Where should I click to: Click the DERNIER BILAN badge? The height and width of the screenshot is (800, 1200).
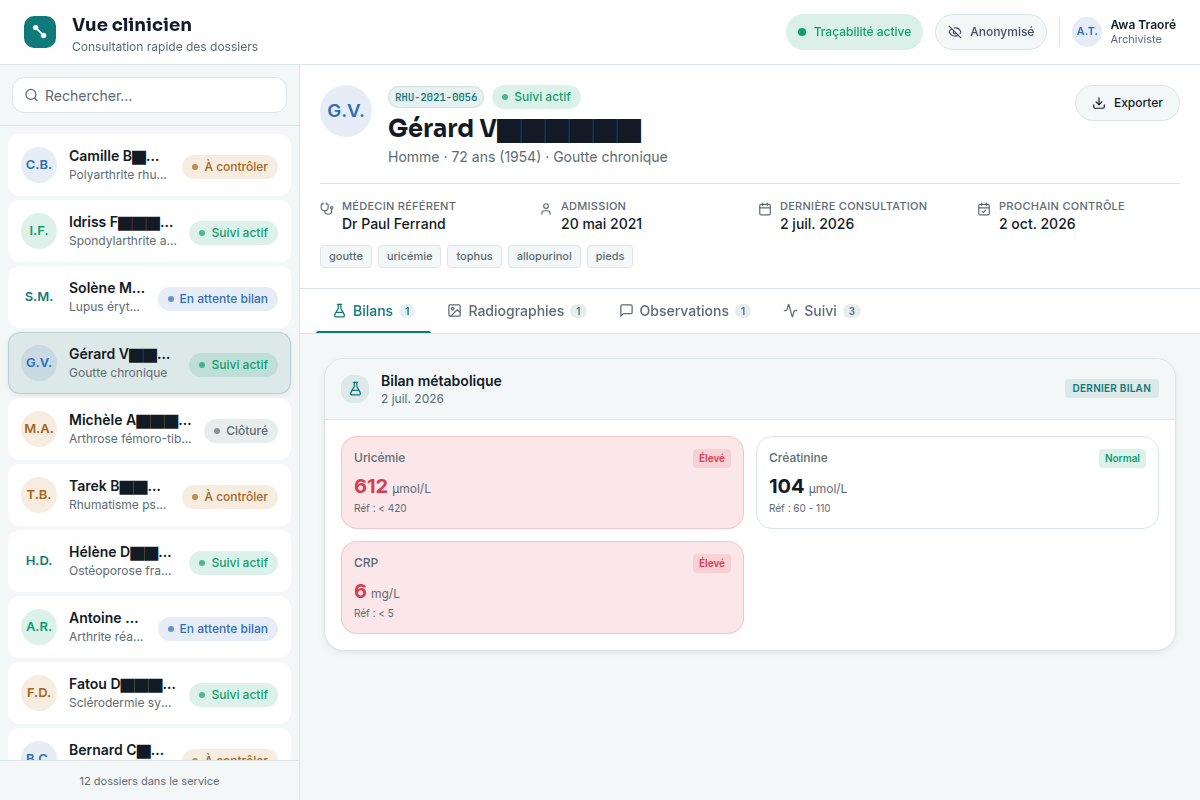(1111, 388)
